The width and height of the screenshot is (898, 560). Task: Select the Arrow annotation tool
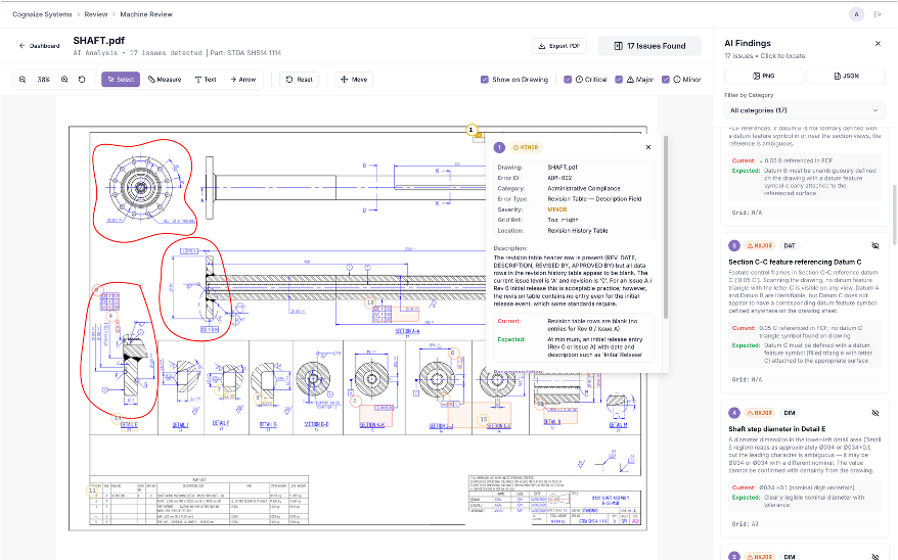point(243,79)
